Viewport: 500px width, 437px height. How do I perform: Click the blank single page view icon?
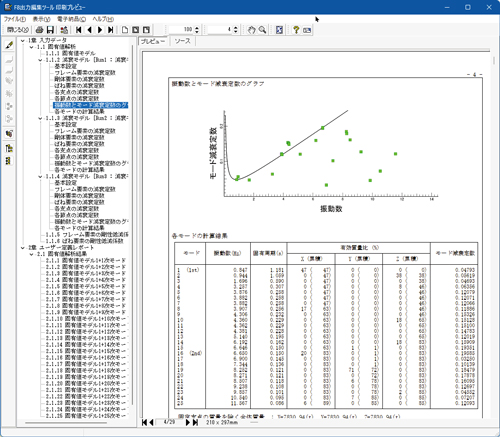point(125,30)
